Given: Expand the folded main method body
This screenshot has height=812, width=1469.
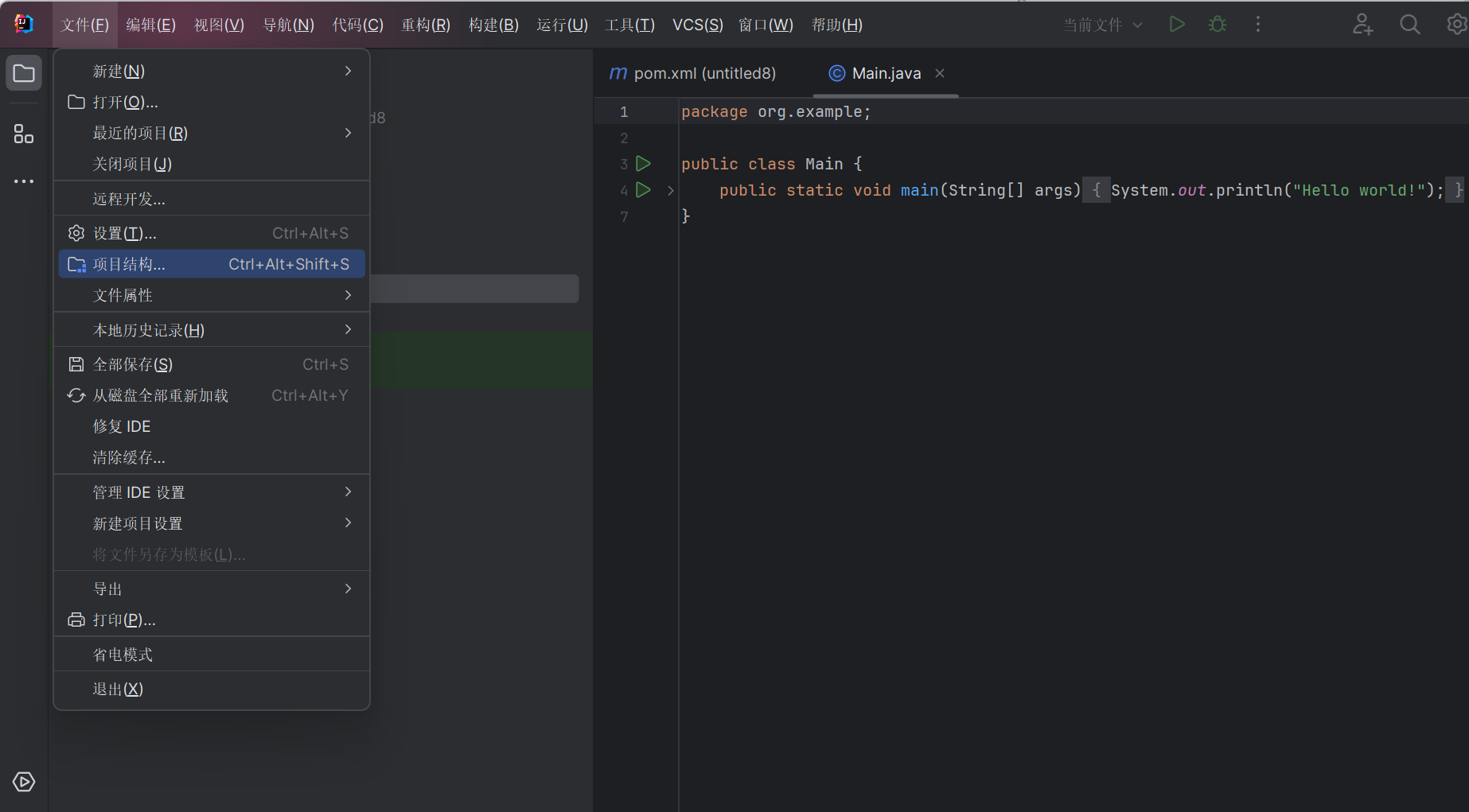Looking at the screenshot, I should click(x=671, y=190).
